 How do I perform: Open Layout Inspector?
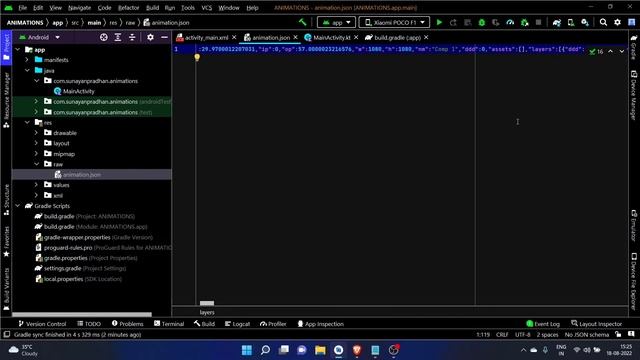(596, 324)
